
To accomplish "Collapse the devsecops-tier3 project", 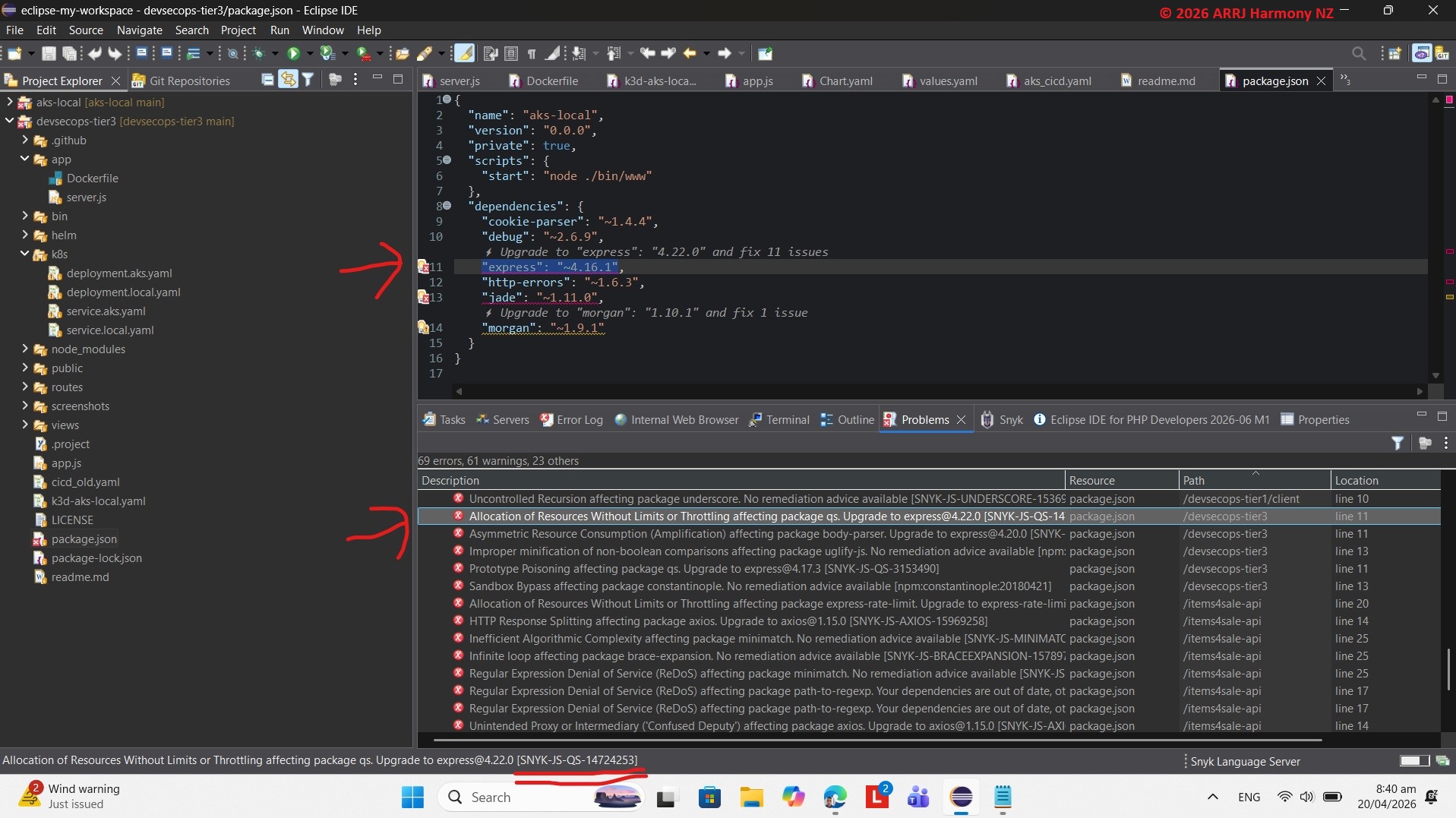I will 9,121.
